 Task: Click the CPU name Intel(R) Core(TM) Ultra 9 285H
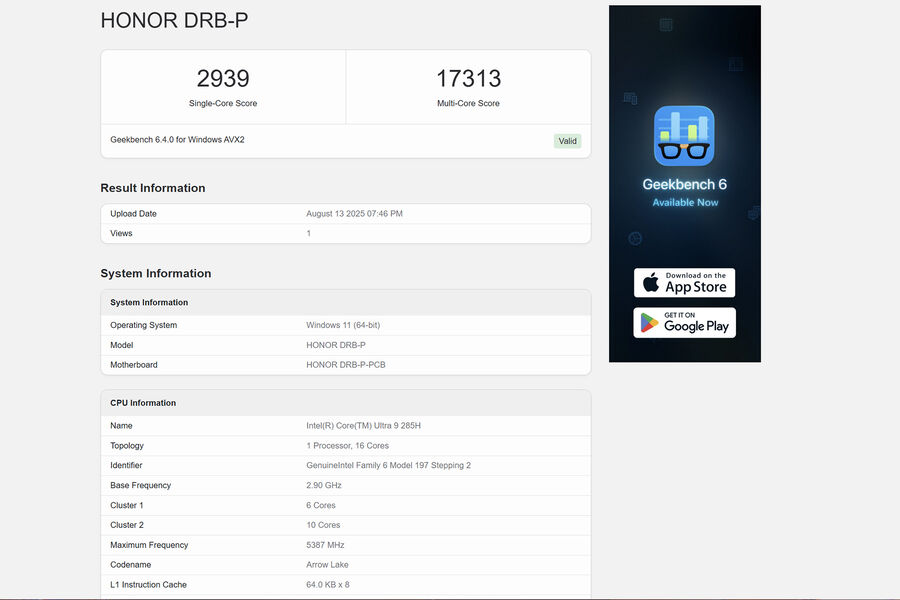pos(363,425)
